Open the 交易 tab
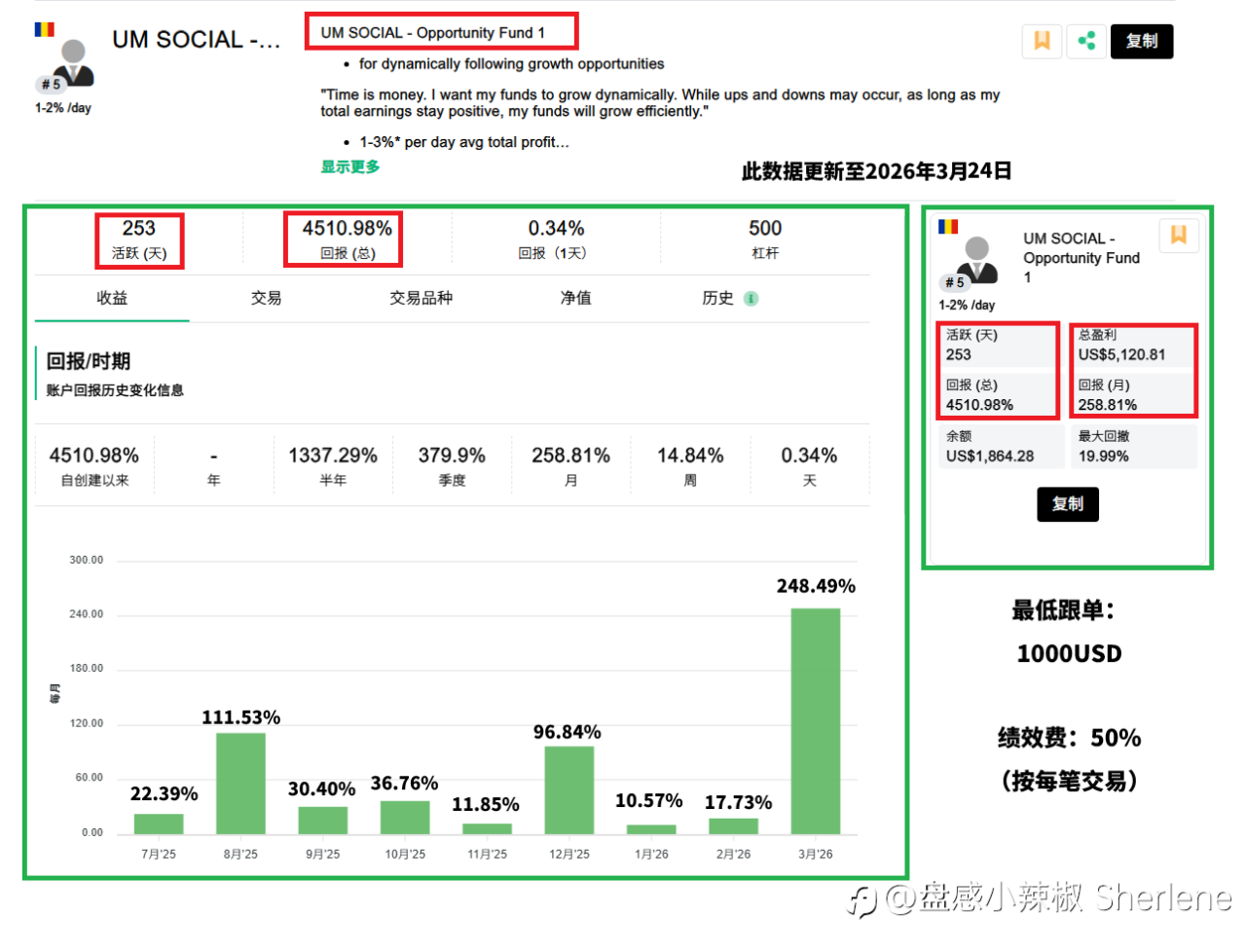 pyautogui.click(x=266, y=298)
